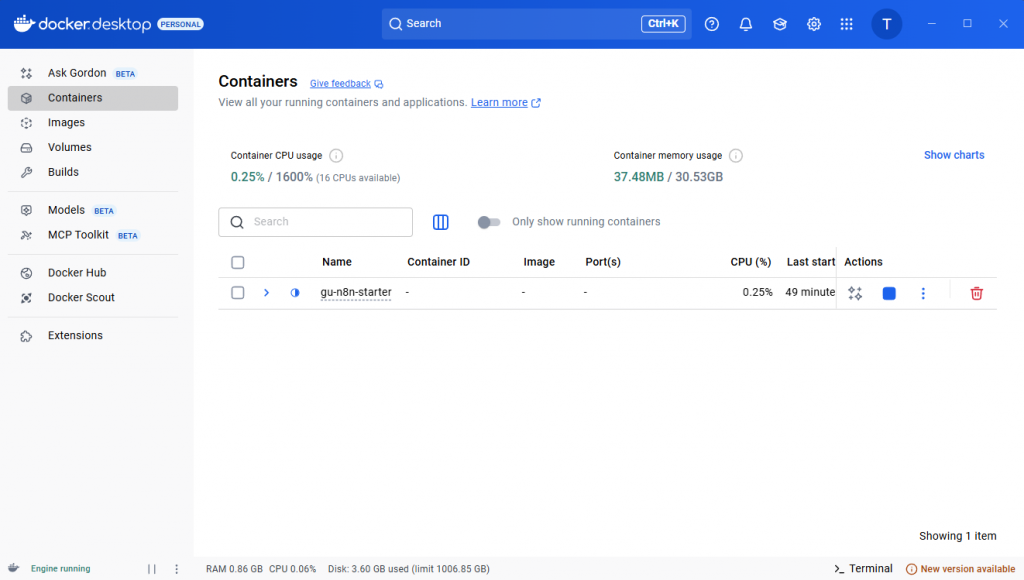Open the Learning center graduation cap icon
The image size is (1024, 580).
[x=780, y=24]
